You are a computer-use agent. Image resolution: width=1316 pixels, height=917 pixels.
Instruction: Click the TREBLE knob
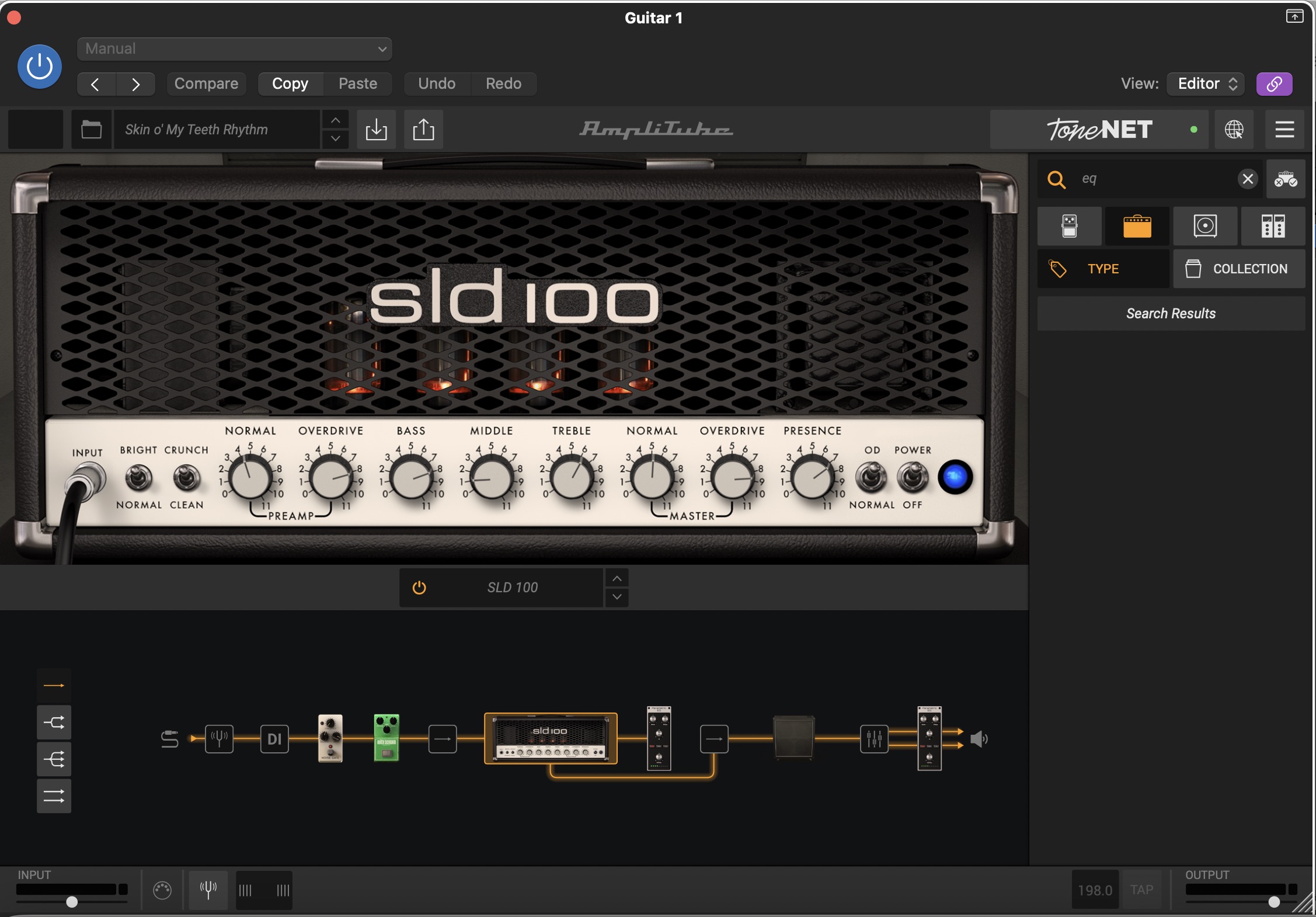point(572,478)
